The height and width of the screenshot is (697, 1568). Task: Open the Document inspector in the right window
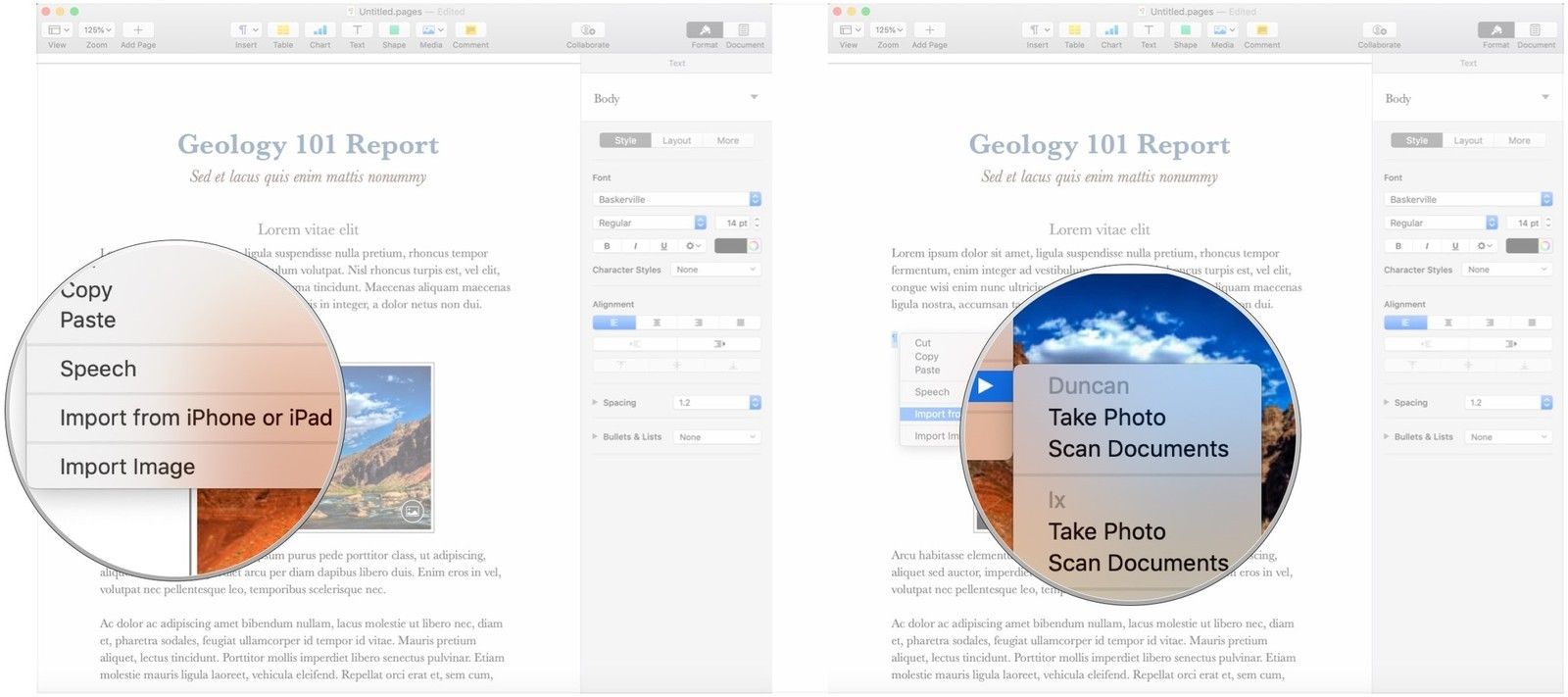pyautogui.click(x=1536, y=30)
